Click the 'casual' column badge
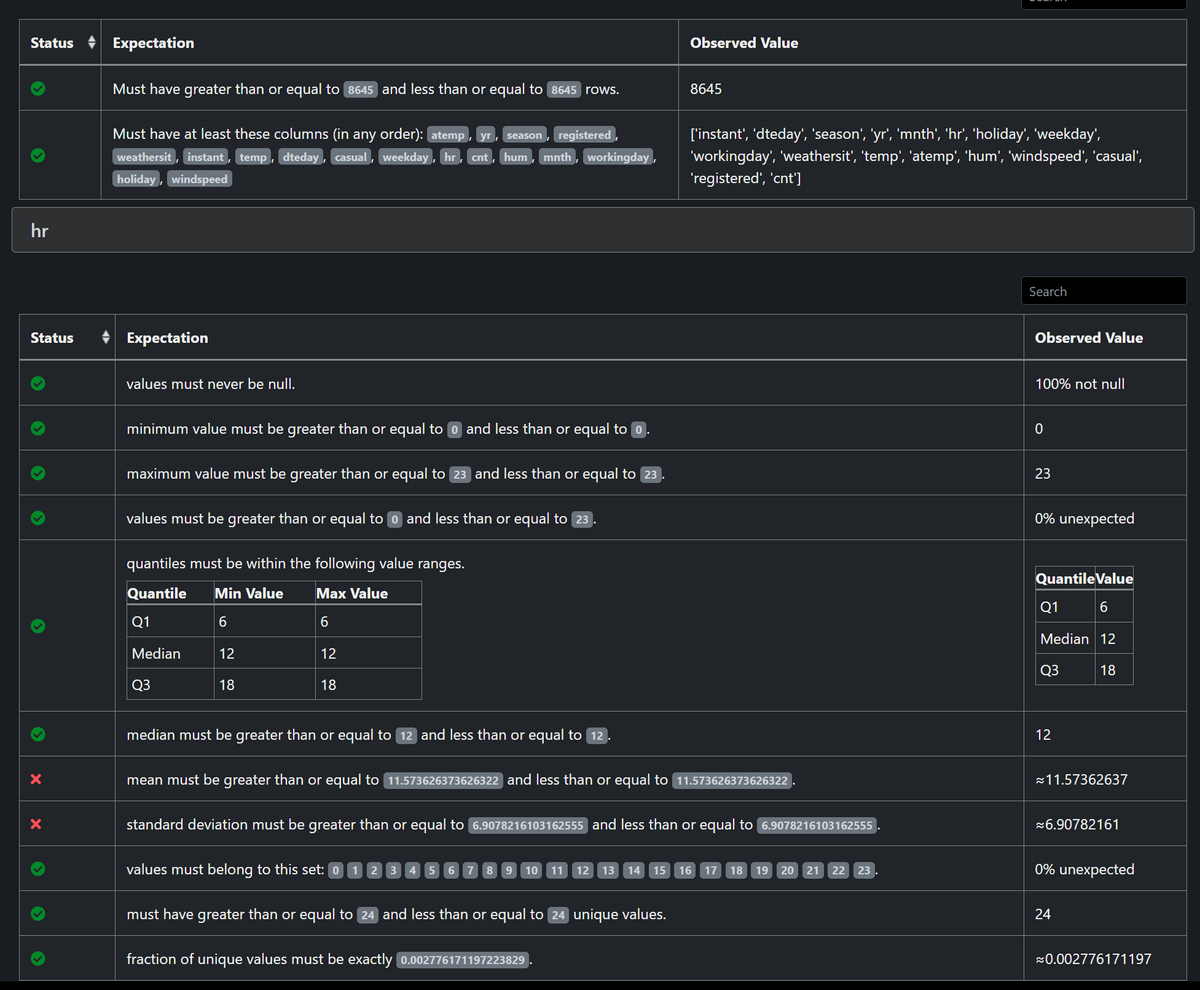 tap(351, 157)
